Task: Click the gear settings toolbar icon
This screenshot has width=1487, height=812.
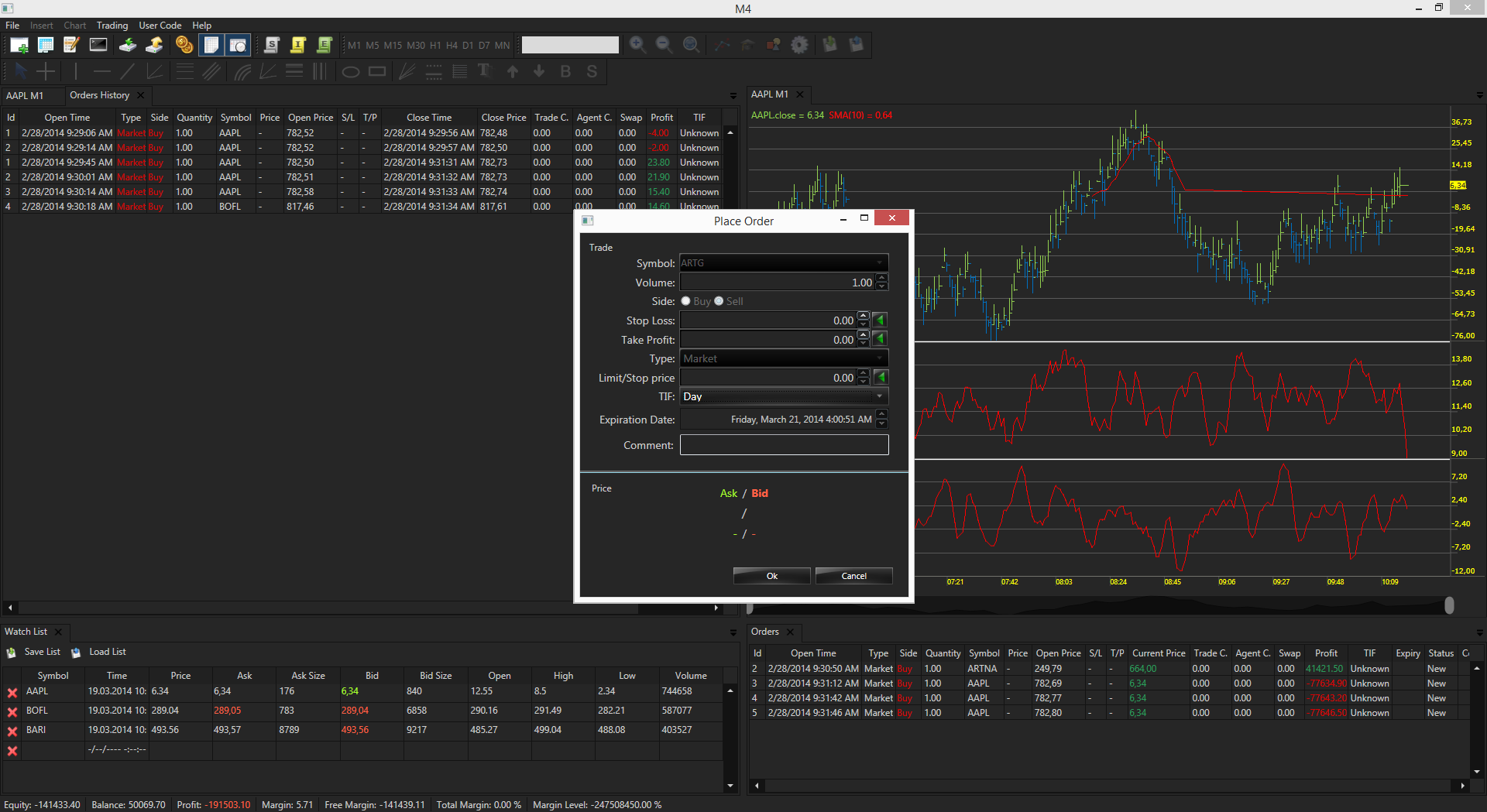Action: [x=799, y=45]
